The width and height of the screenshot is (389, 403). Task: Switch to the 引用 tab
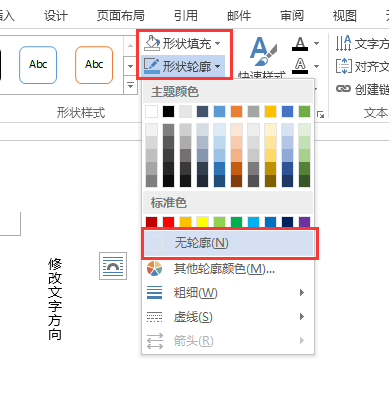click(186, 15)
